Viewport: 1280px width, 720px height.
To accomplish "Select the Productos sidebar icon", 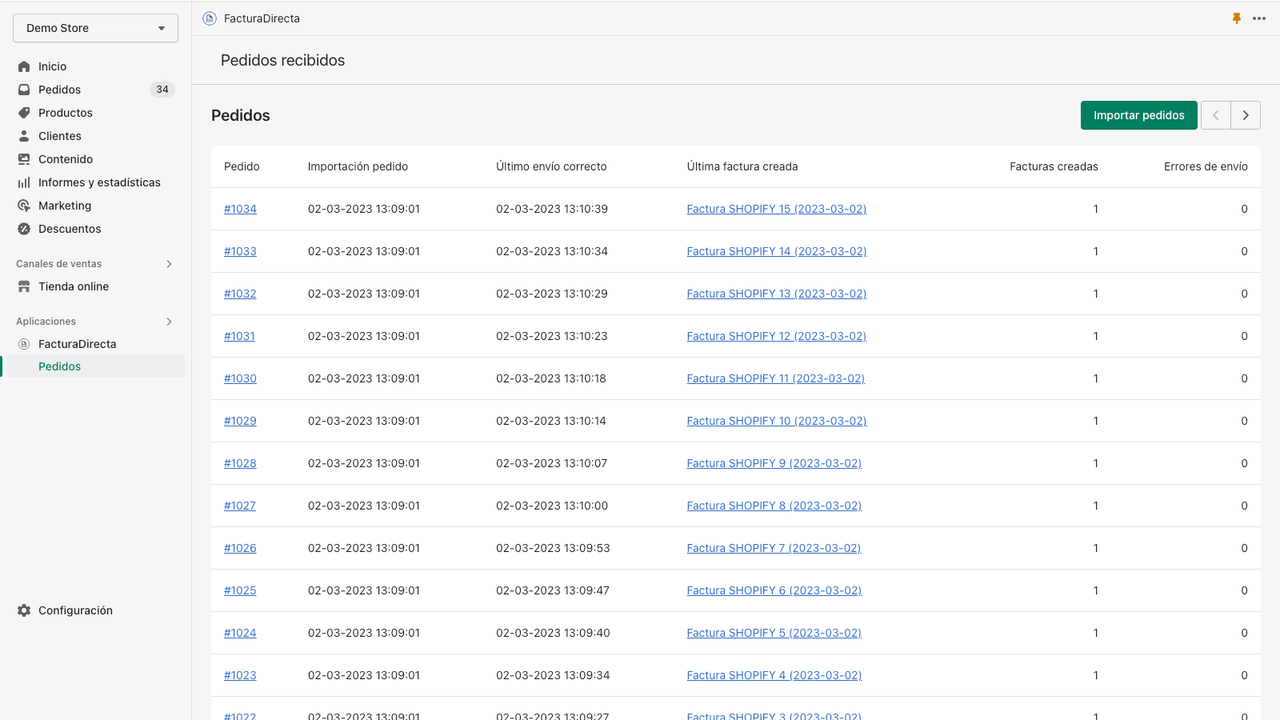I will pyautogui.click(x=24, y=112).
